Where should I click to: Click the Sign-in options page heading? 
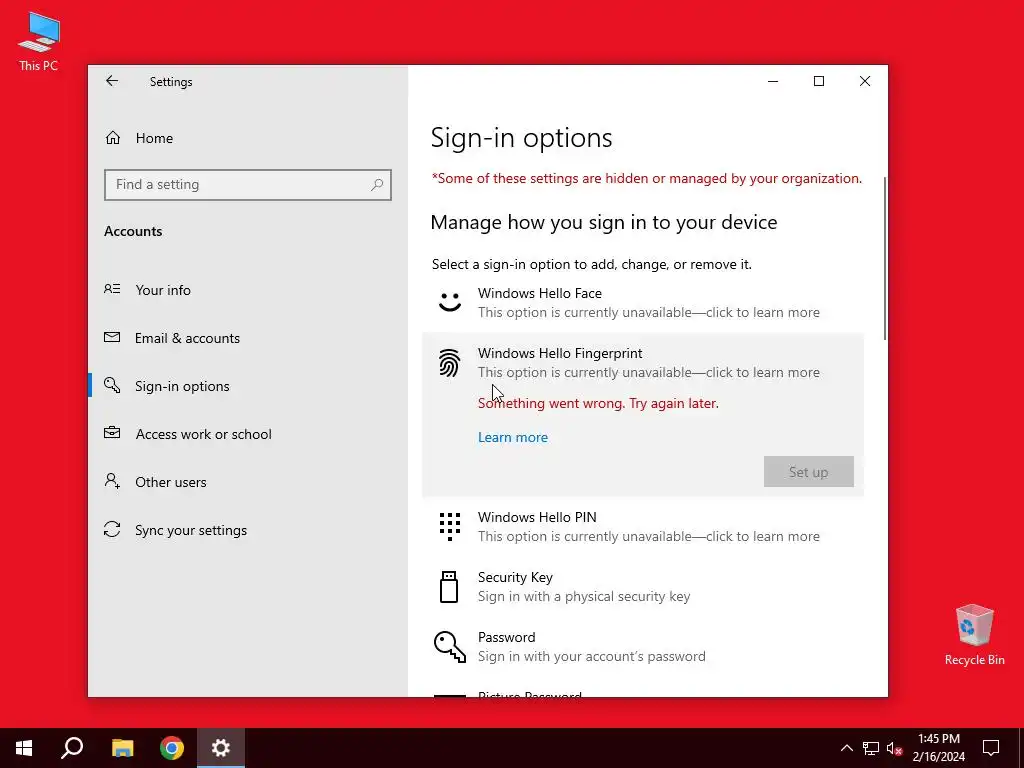(x=521, y=138)
